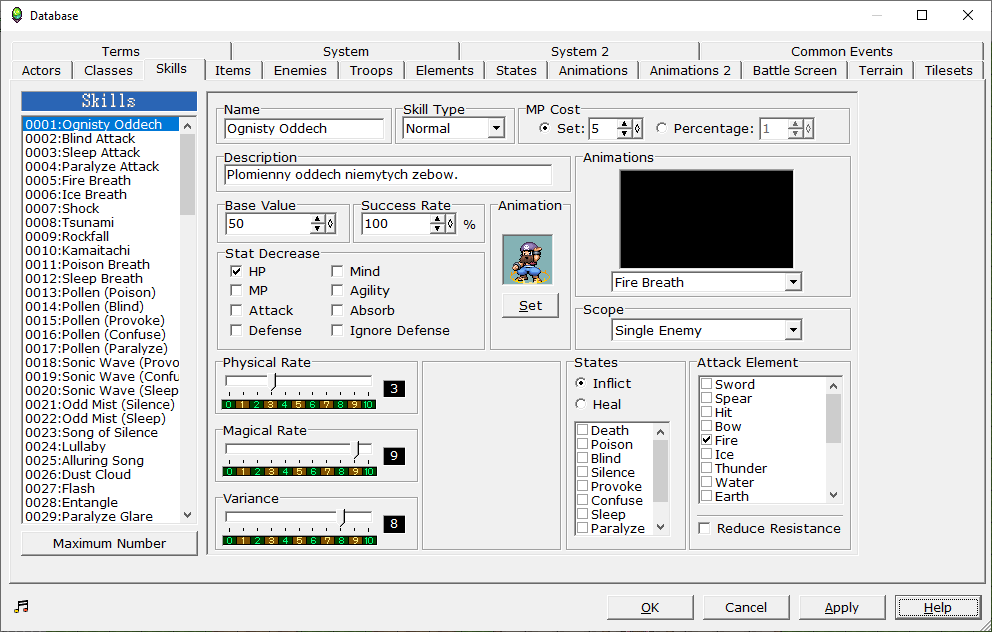Click the Physical Rate slider handle
Image resolution: width=992 pixels, height=632 pixels.
click(x=274, y=381)
